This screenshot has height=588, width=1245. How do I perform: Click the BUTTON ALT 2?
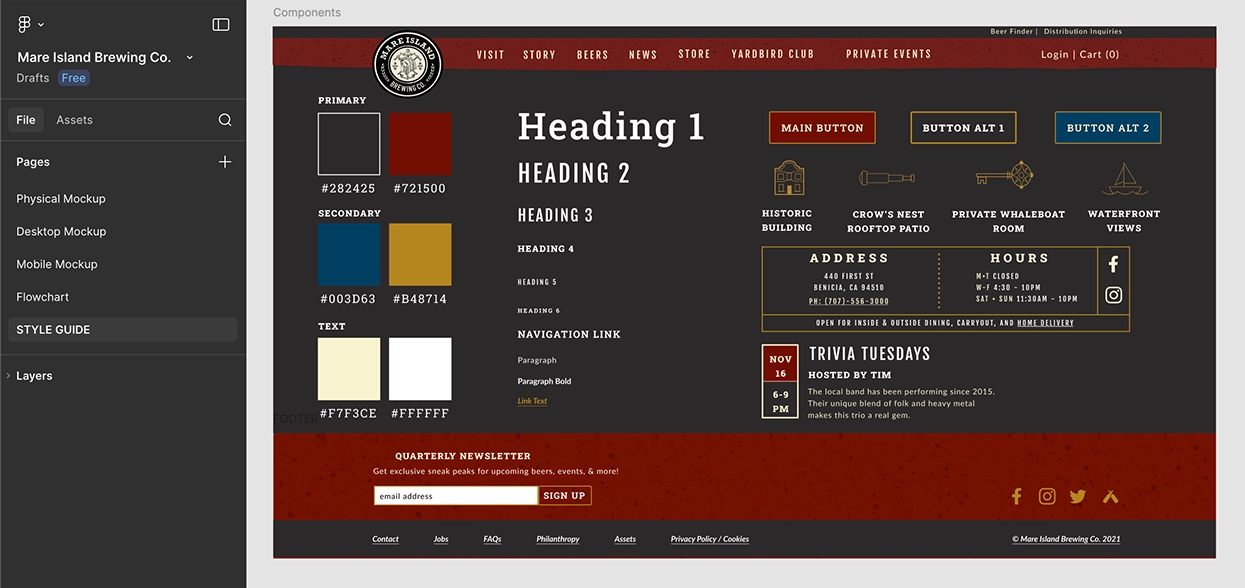[1108, 128]
